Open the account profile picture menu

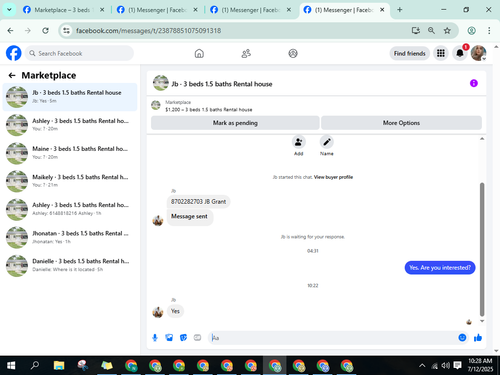coord(478,53)
